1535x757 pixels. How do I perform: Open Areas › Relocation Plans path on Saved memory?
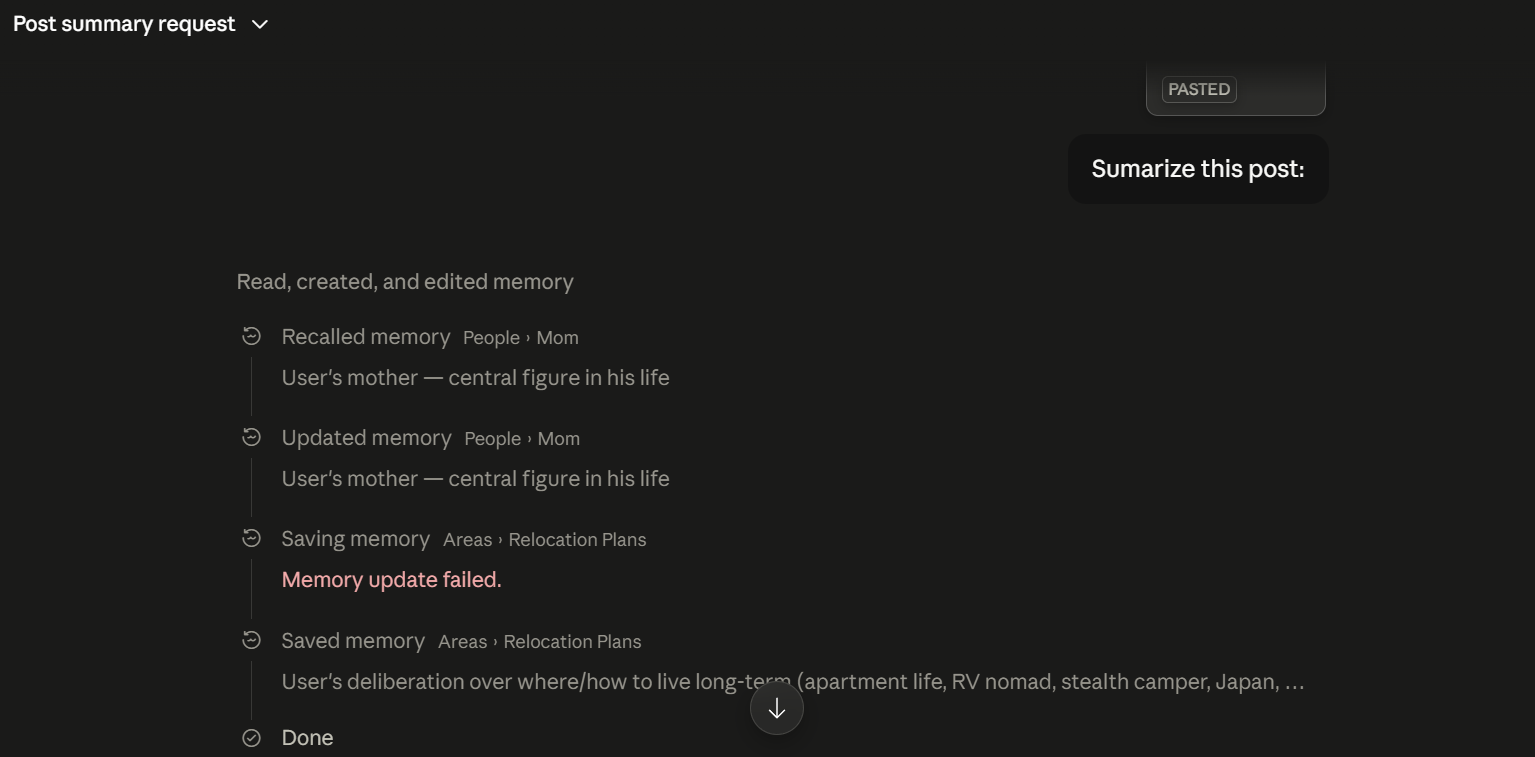pos(540,642)
